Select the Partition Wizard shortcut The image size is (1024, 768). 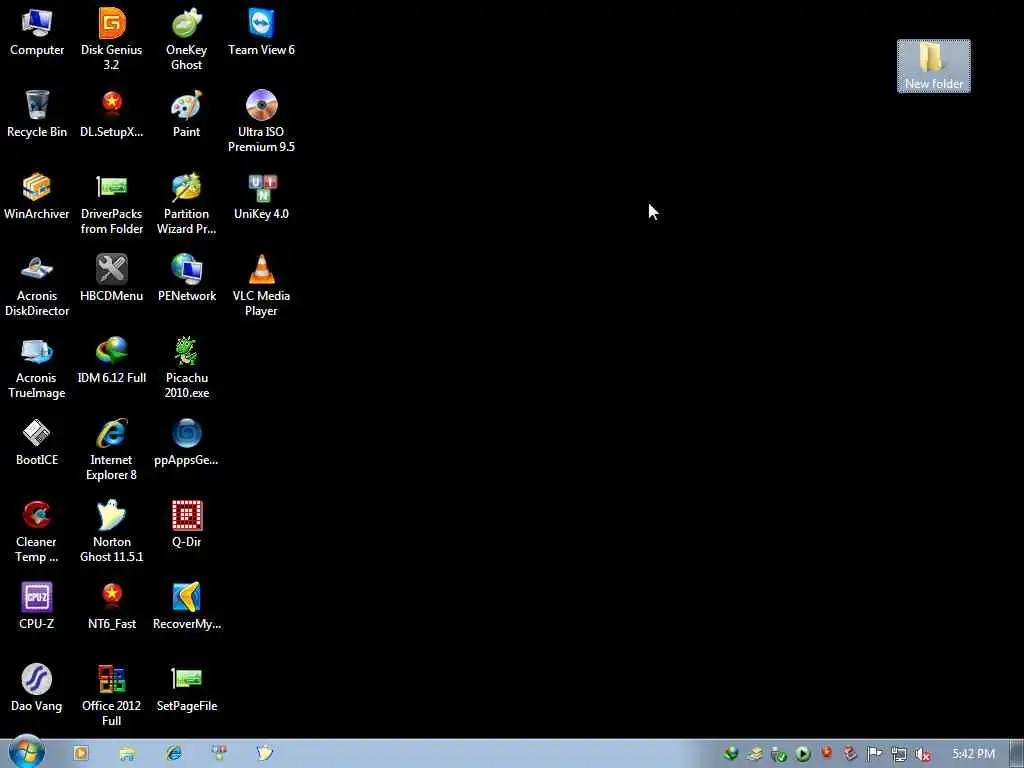[x=187, y=204]
